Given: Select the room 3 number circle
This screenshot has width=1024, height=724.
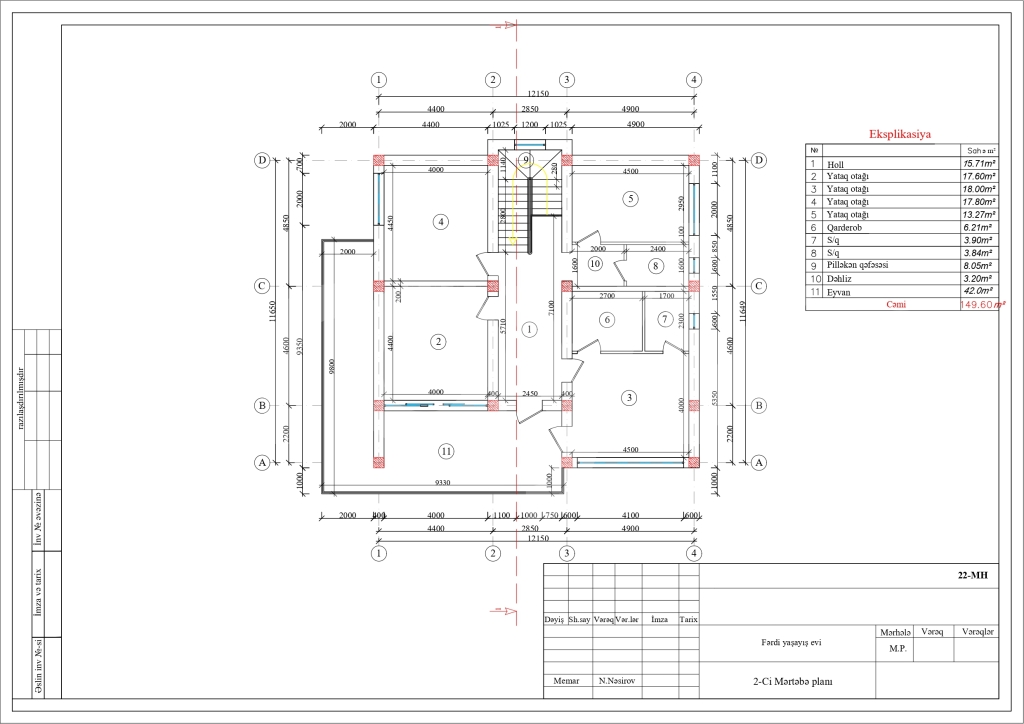Looking at the screenshot, I should click(629, 398).
